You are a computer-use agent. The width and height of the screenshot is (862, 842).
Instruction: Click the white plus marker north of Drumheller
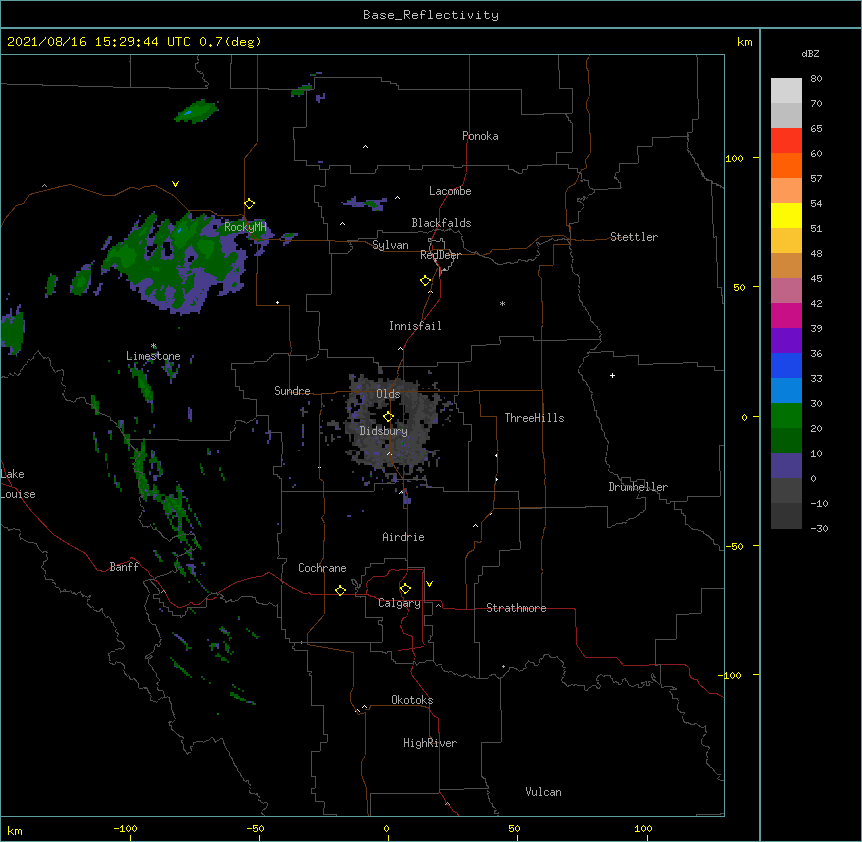coord(612,375)
